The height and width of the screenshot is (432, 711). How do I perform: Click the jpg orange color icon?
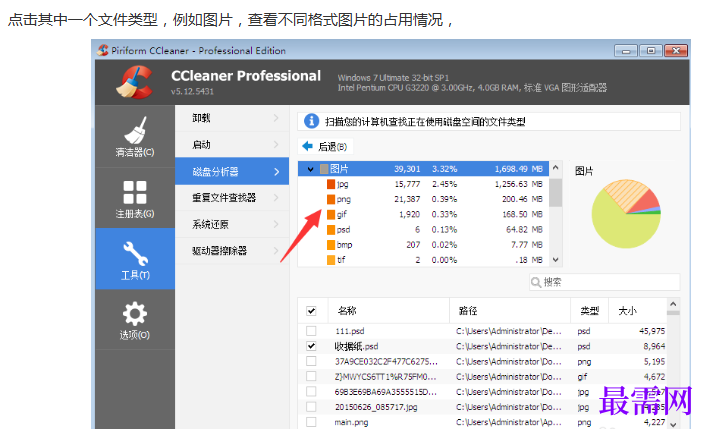[331, 184]
